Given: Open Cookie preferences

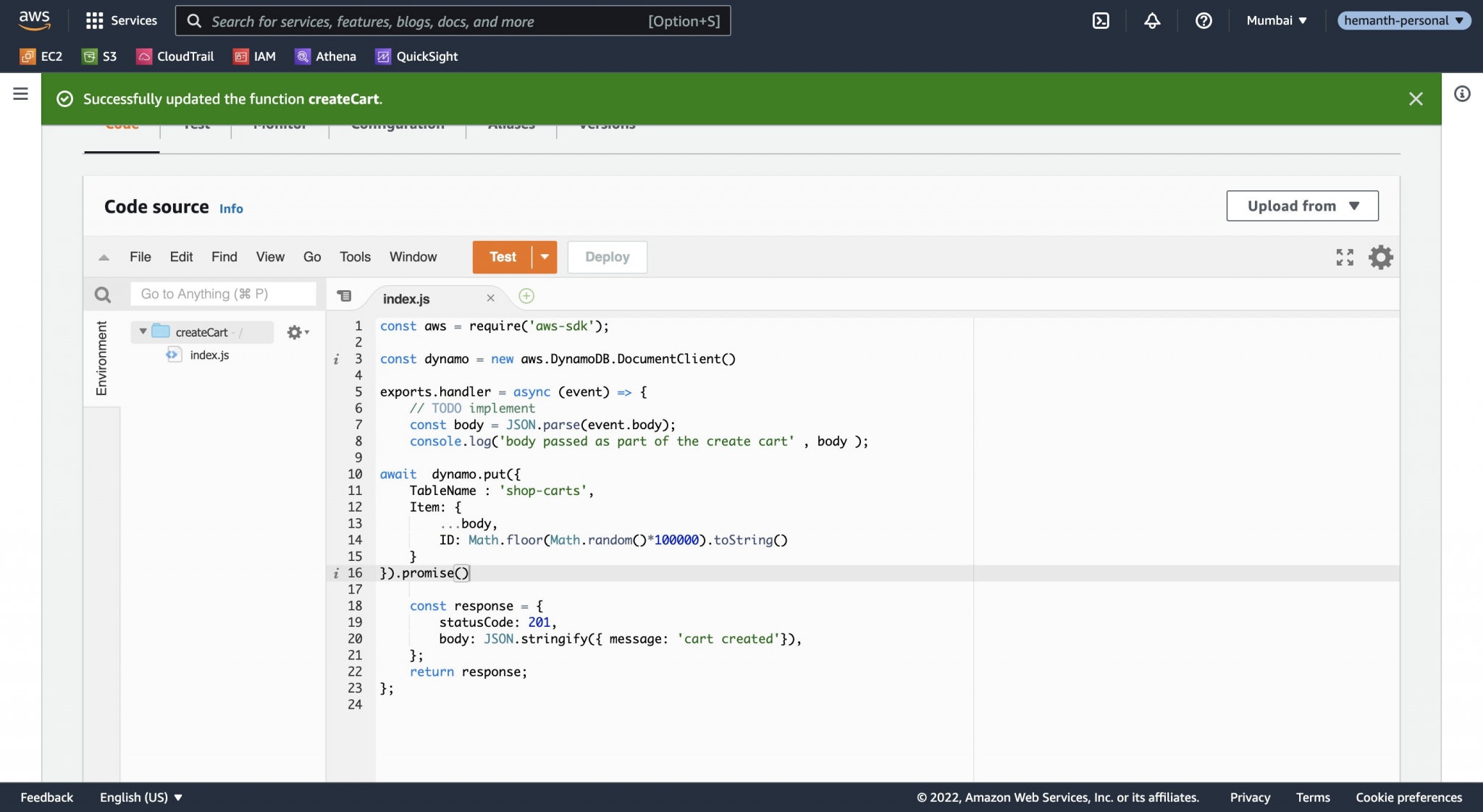Looking at the screenshot, I should [1408, 797].
